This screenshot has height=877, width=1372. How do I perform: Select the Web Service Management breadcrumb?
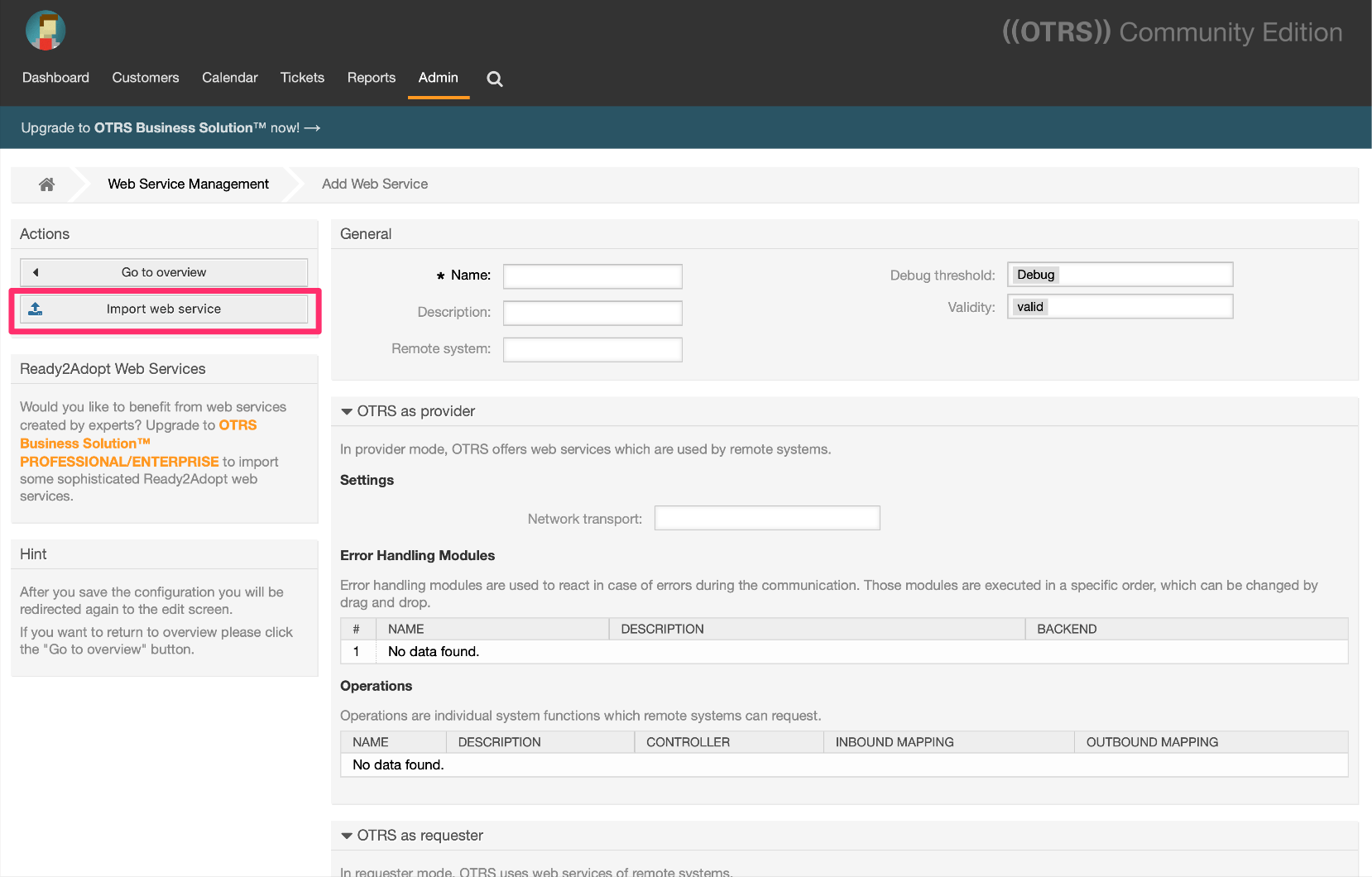pos(188,185)
